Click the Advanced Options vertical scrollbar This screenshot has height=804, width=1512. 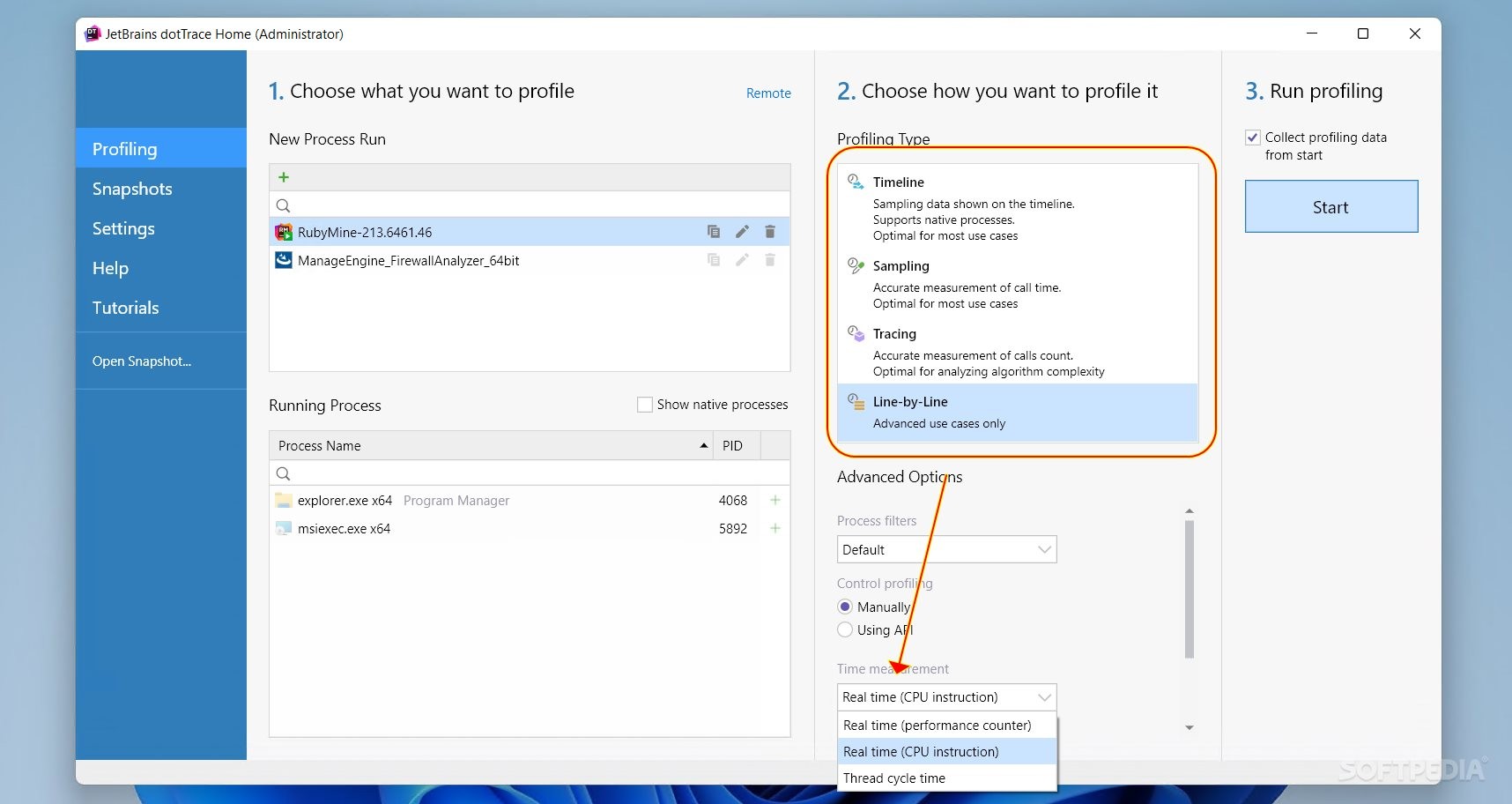[x=1190, y=589]
